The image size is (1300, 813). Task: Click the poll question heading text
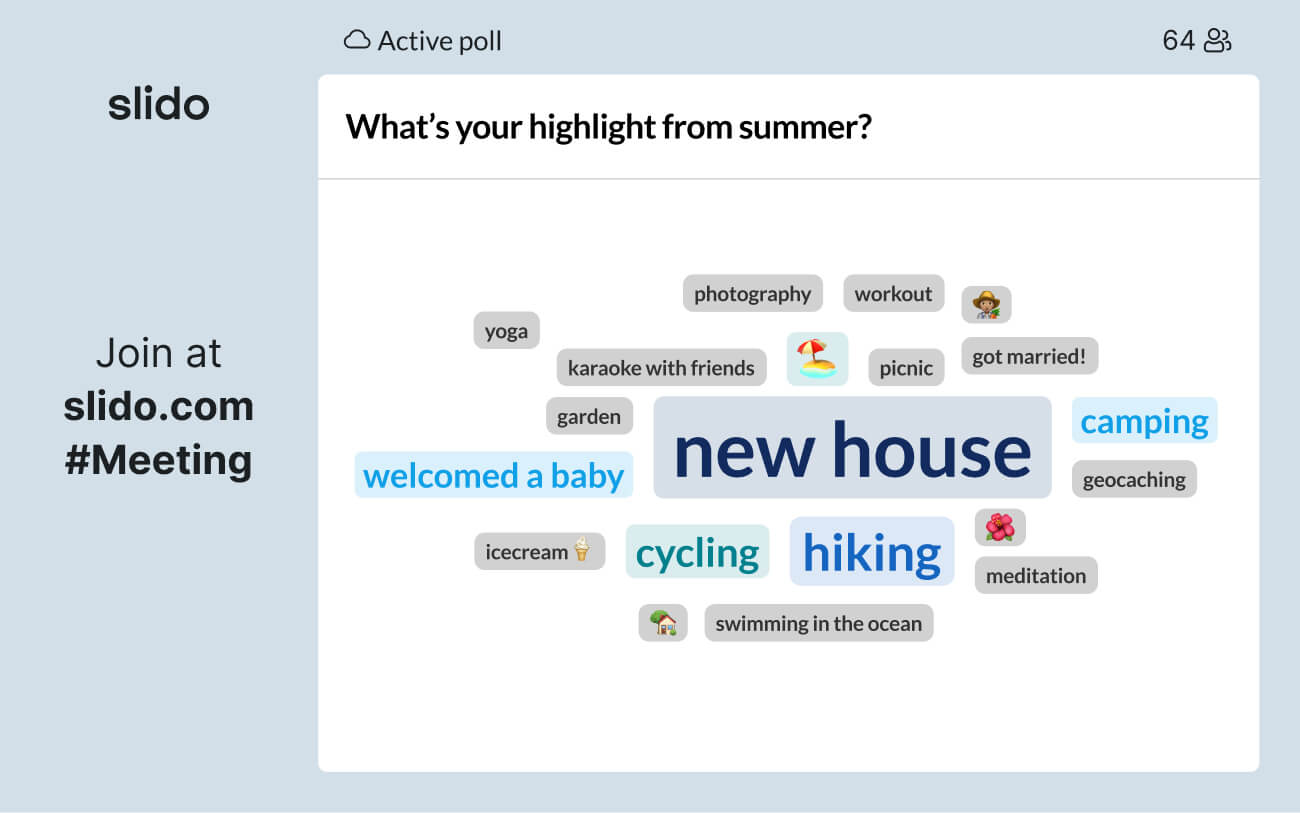pos(608,127)
